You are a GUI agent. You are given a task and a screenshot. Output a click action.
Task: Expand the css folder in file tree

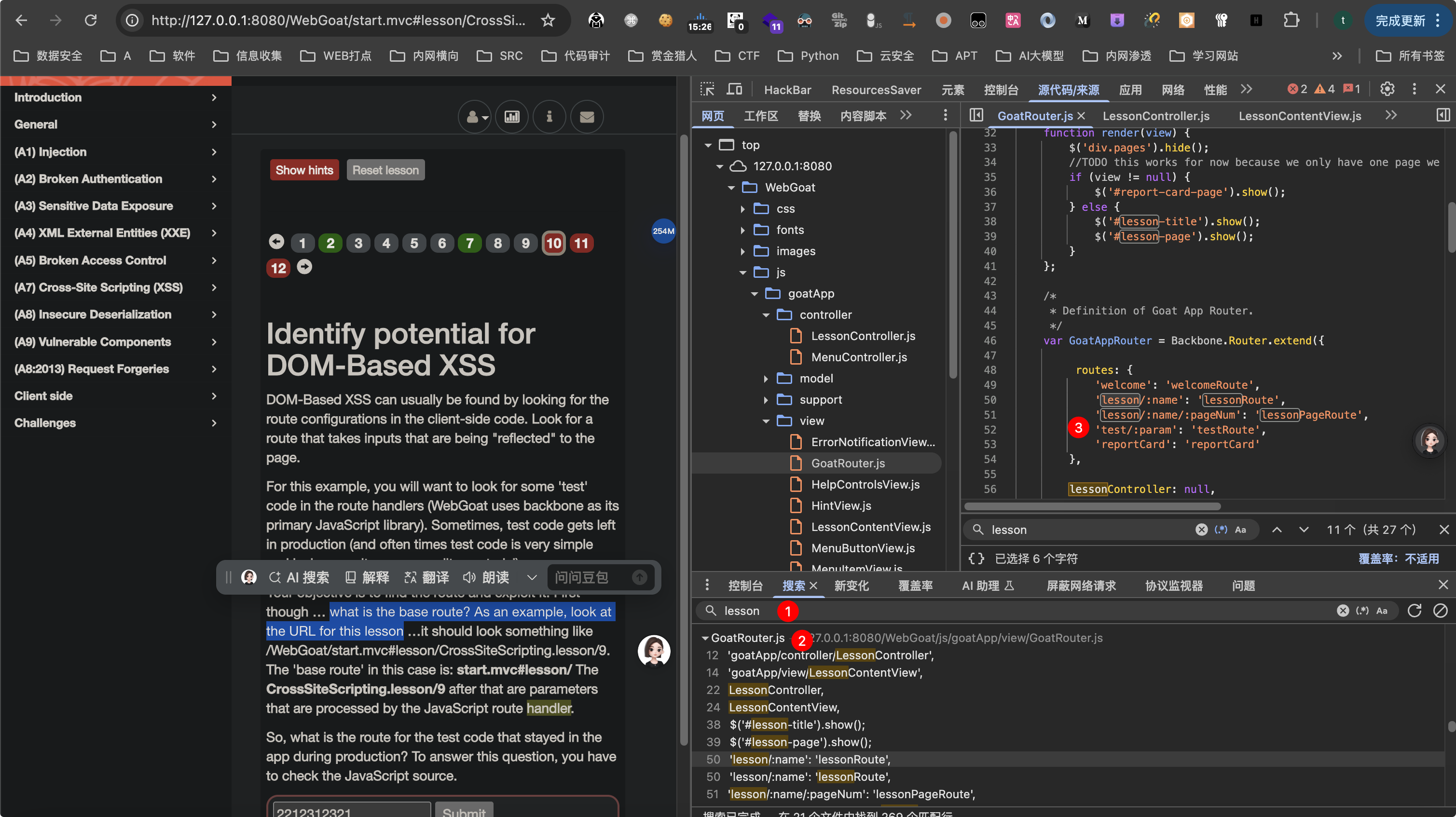pos(742,208)
